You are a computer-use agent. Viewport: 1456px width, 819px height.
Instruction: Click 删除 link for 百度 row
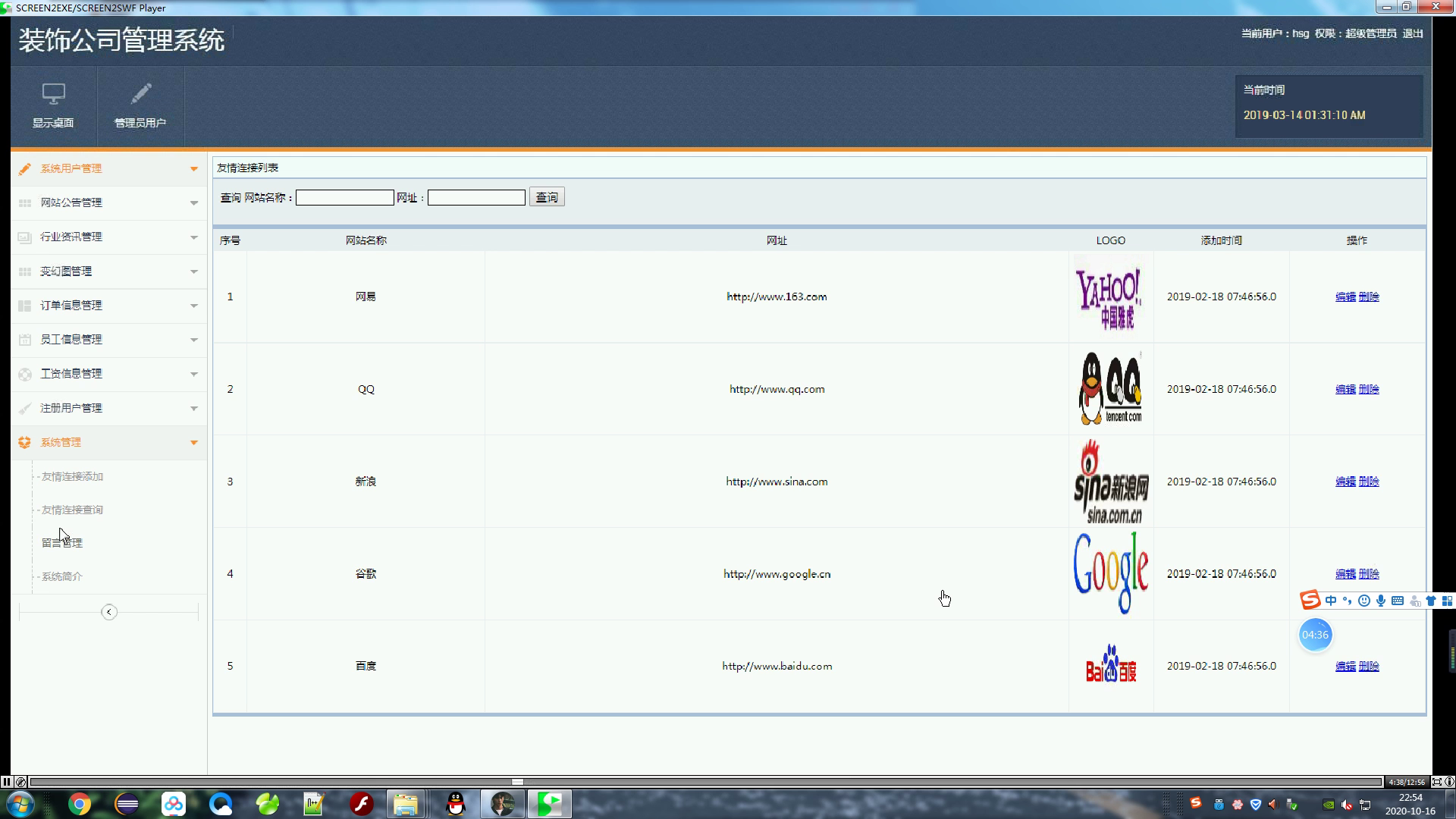click(1369, 666)
